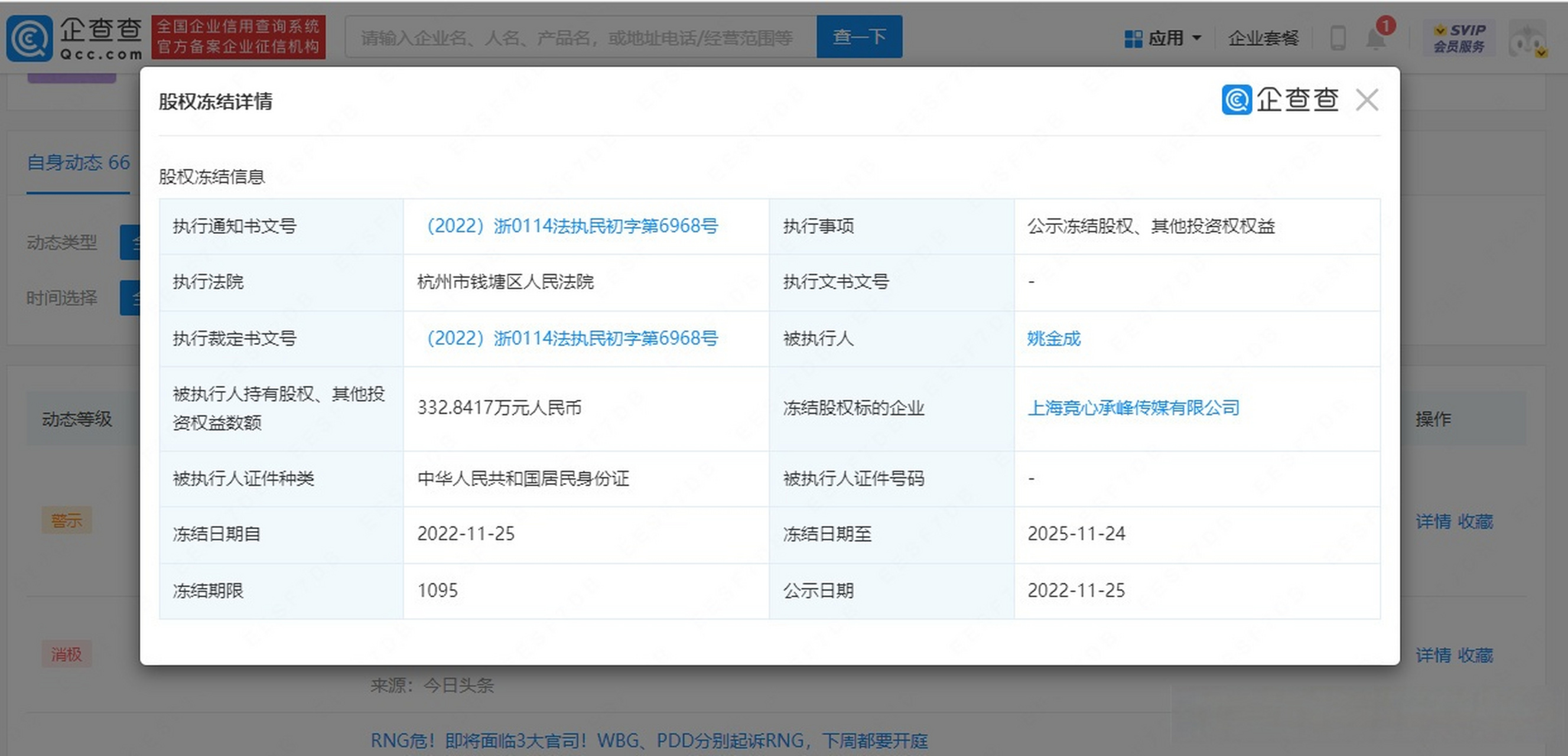
Task: Switch to the 自身动态 66 tab
Action: click(77, 162)
